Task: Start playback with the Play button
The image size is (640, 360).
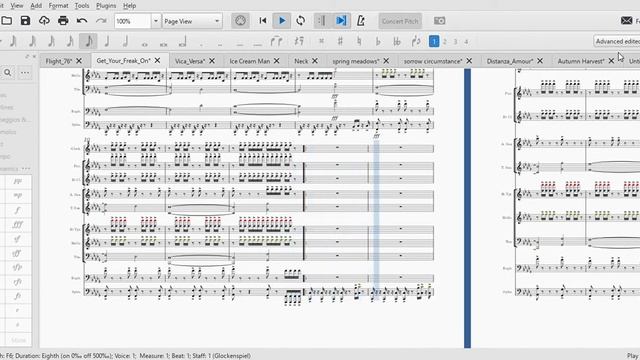Action: pyautogui.click(x=282, y=20)
